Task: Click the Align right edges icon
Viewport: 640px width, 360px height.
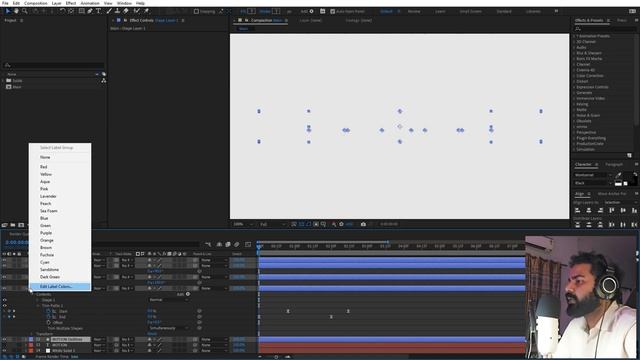Action: tap(600, 210)
